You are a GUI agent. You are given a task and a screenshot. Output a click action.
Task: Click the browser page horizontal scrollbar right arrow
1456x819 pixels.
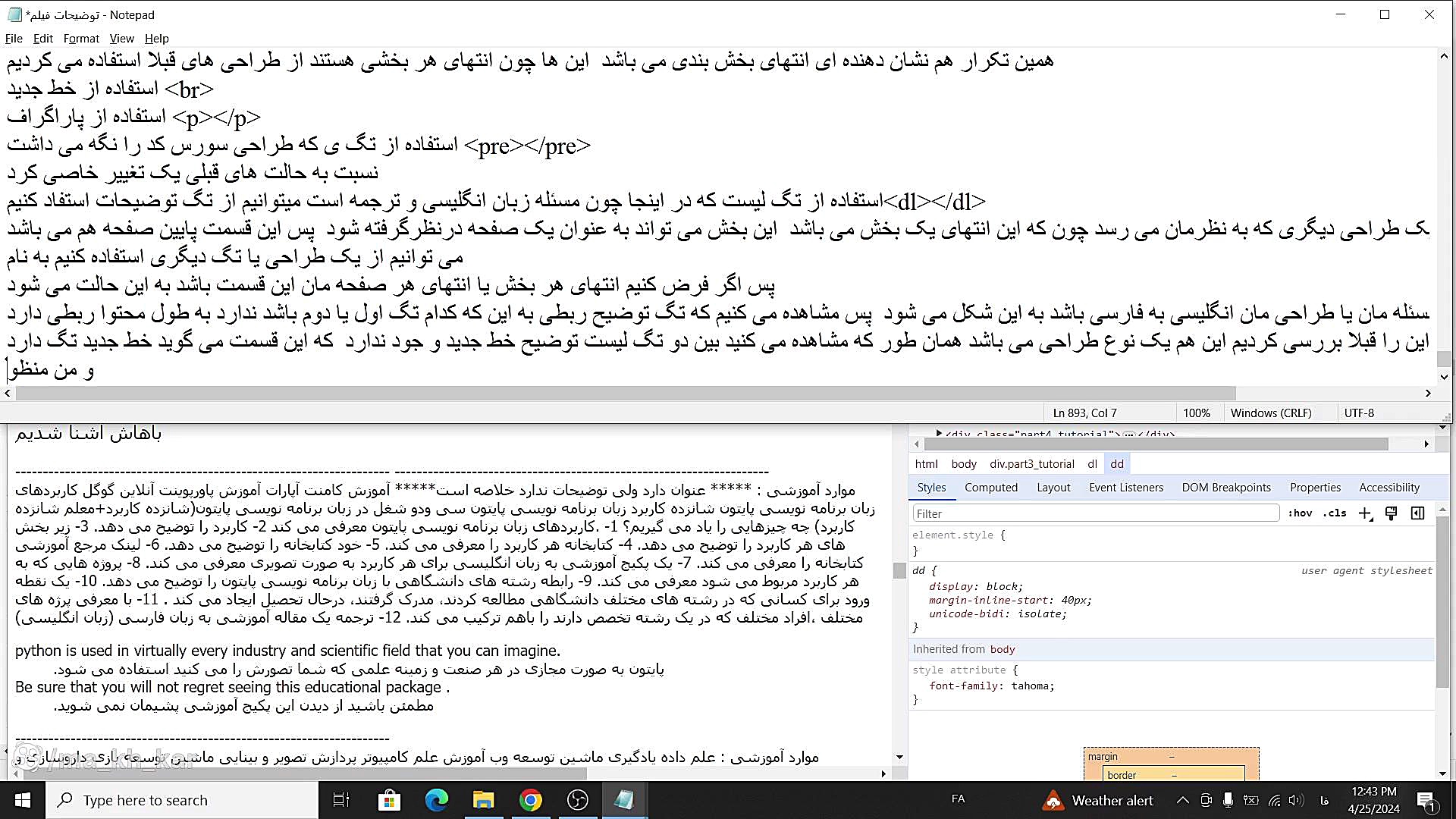click(883, 773)
